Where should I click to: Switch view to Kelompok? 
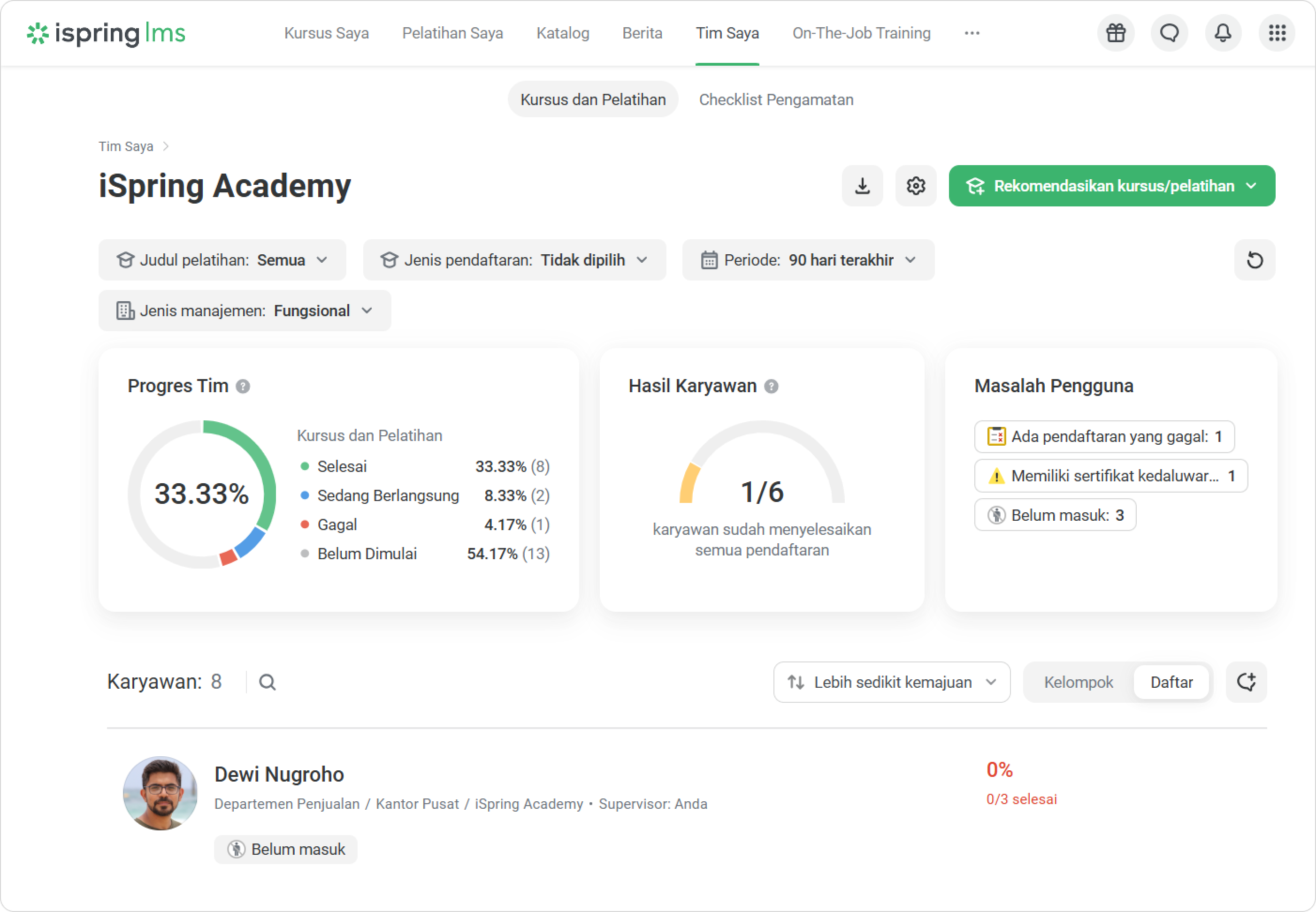point(1078,682)
